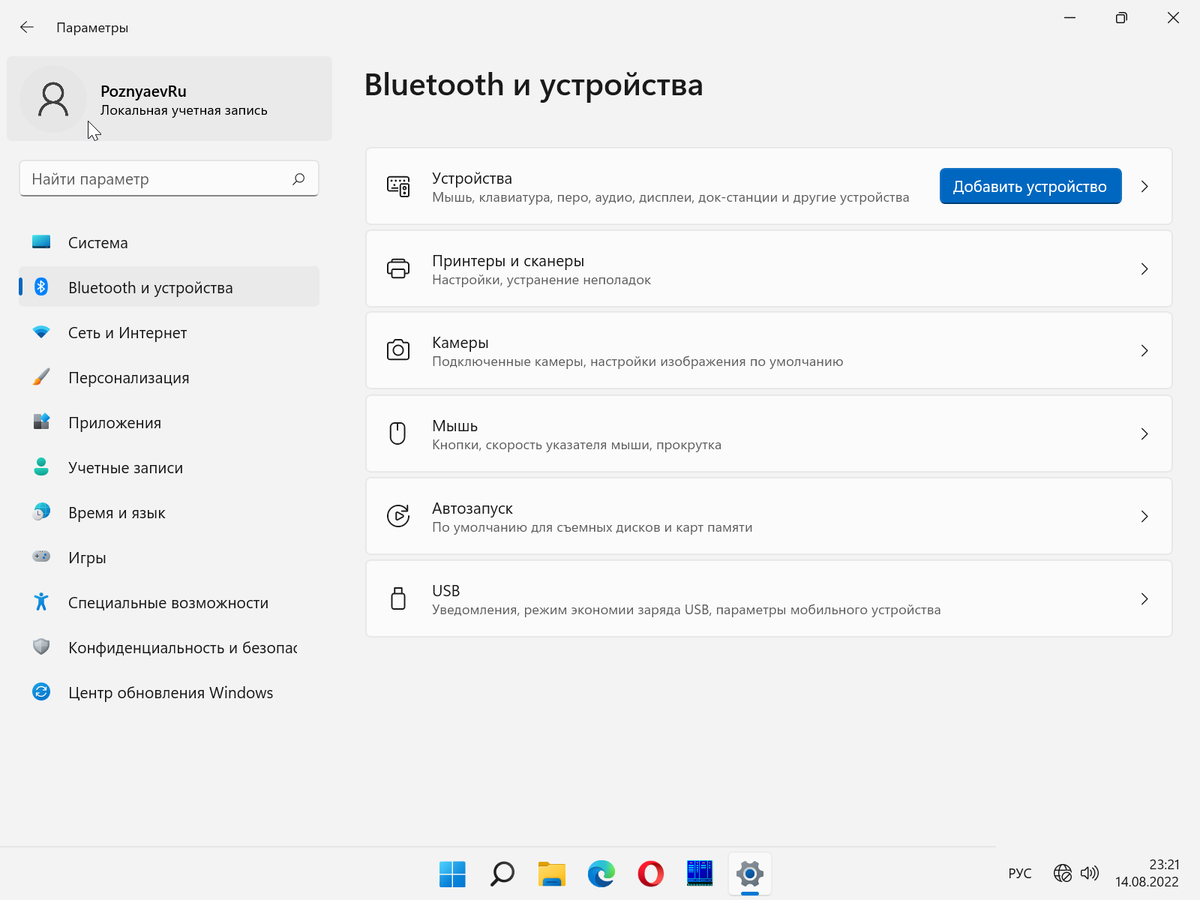This screenshot has width=1200, height=900.
Task: Click the mouse icon in Мышь row
Action: 398,433
